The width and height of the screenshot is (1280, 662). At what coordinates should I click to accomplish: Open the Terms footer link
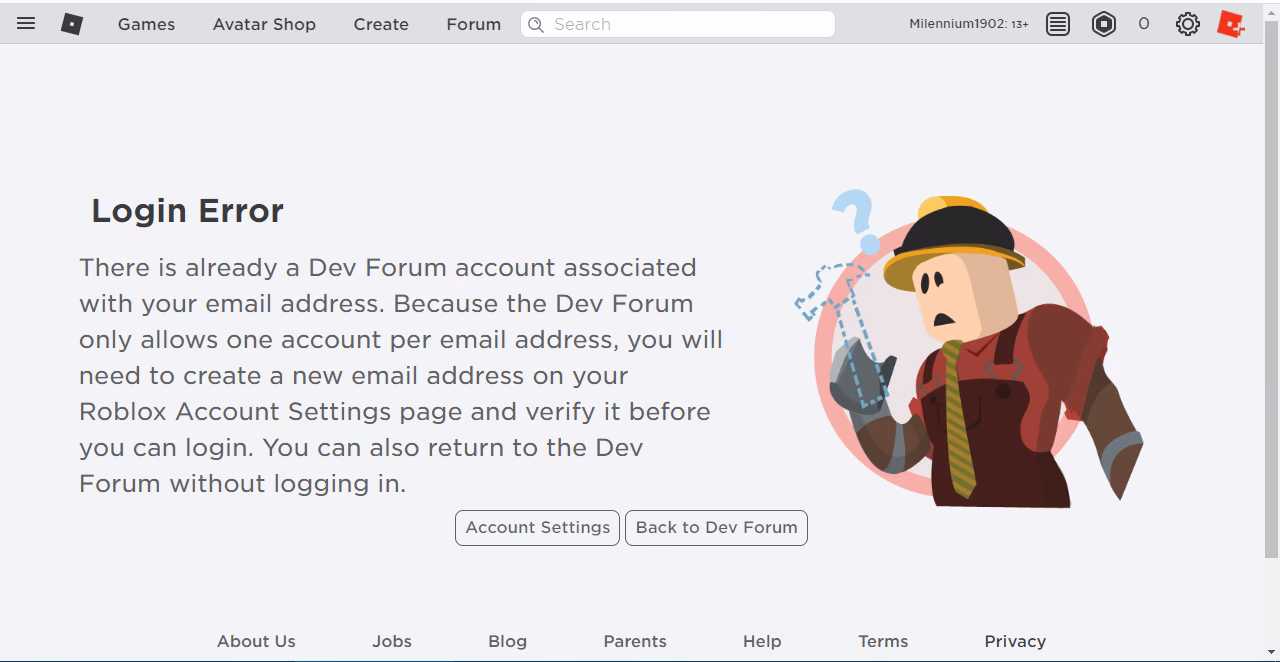click(x=883, y=641)
